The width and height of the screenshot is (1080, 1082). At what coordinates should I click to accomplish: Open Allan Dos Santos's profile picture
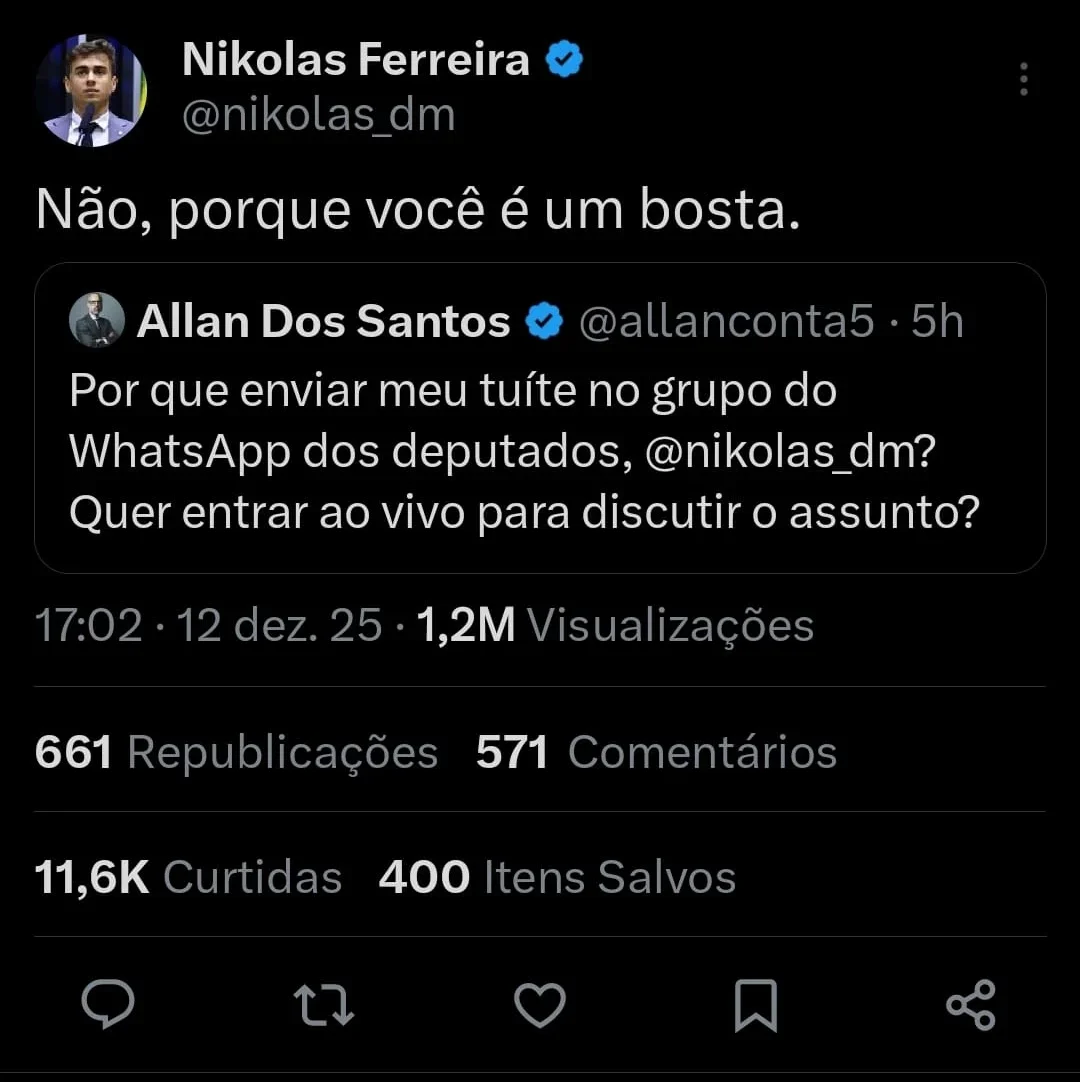point(97,321)
